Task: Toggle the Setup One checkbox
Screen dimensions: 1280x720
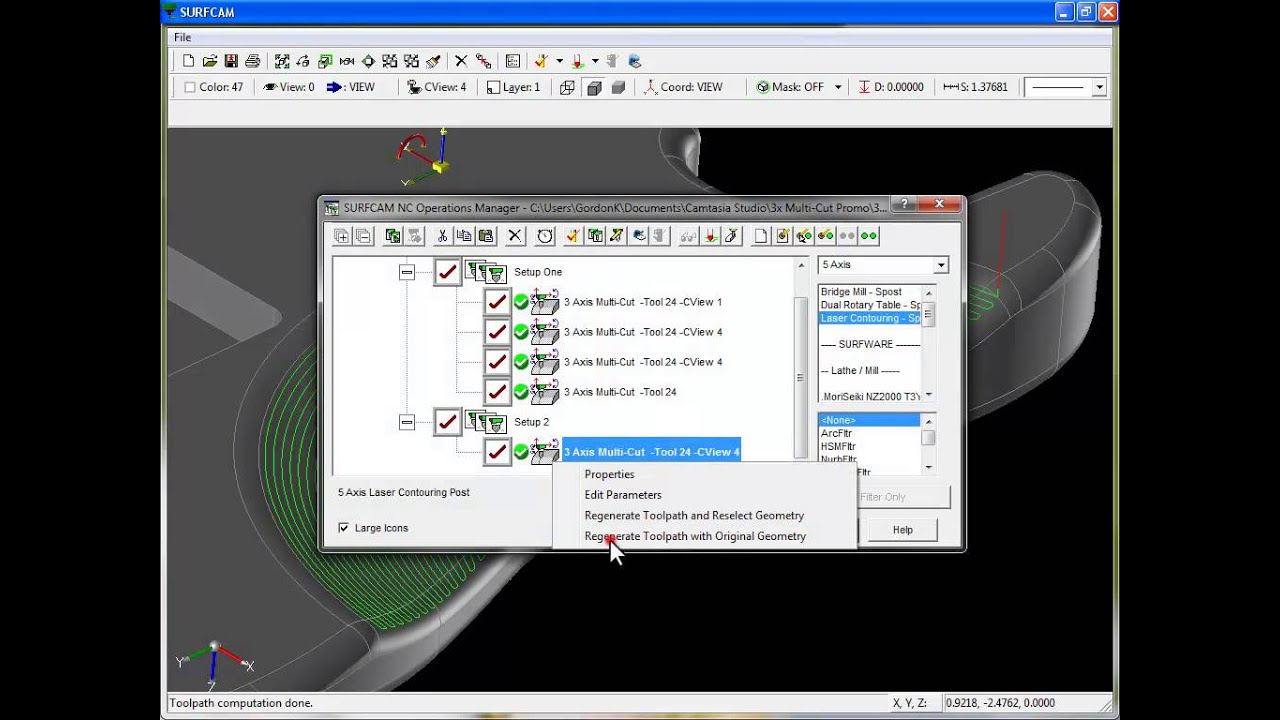Action: (x=447, y=272)
